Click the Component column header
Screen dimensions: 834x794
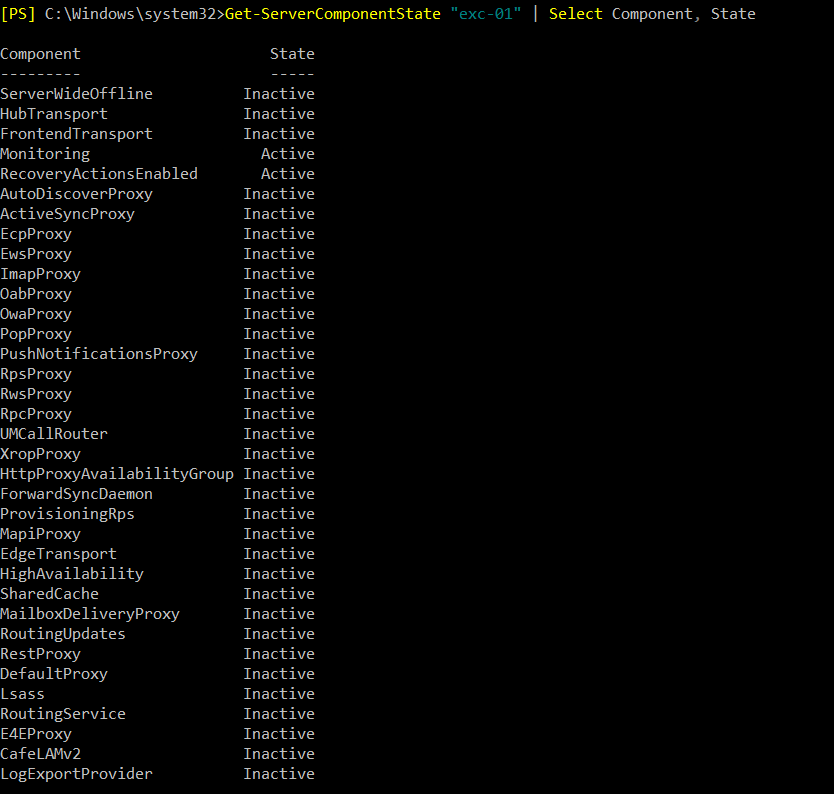(40, 54)
